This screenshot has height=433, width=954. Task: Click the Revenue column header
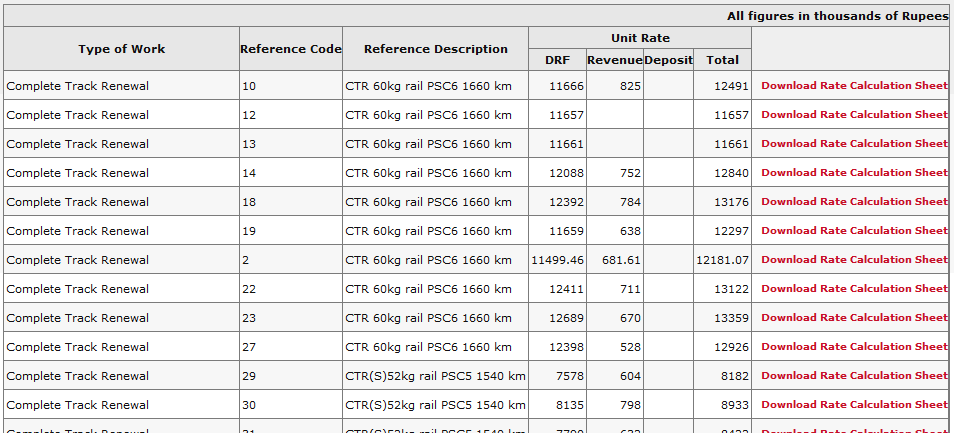click(614, 60)
